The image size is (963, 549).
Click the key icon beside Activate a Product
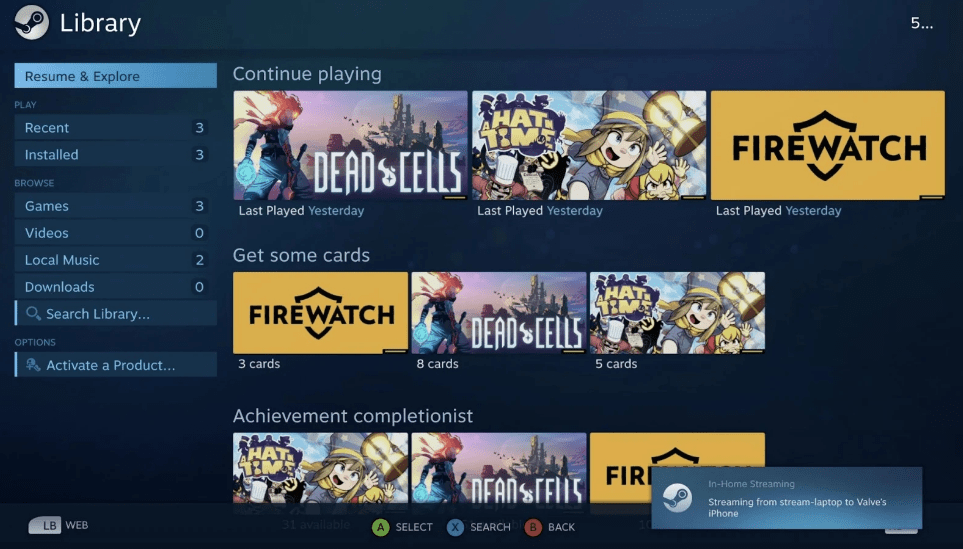33,365
